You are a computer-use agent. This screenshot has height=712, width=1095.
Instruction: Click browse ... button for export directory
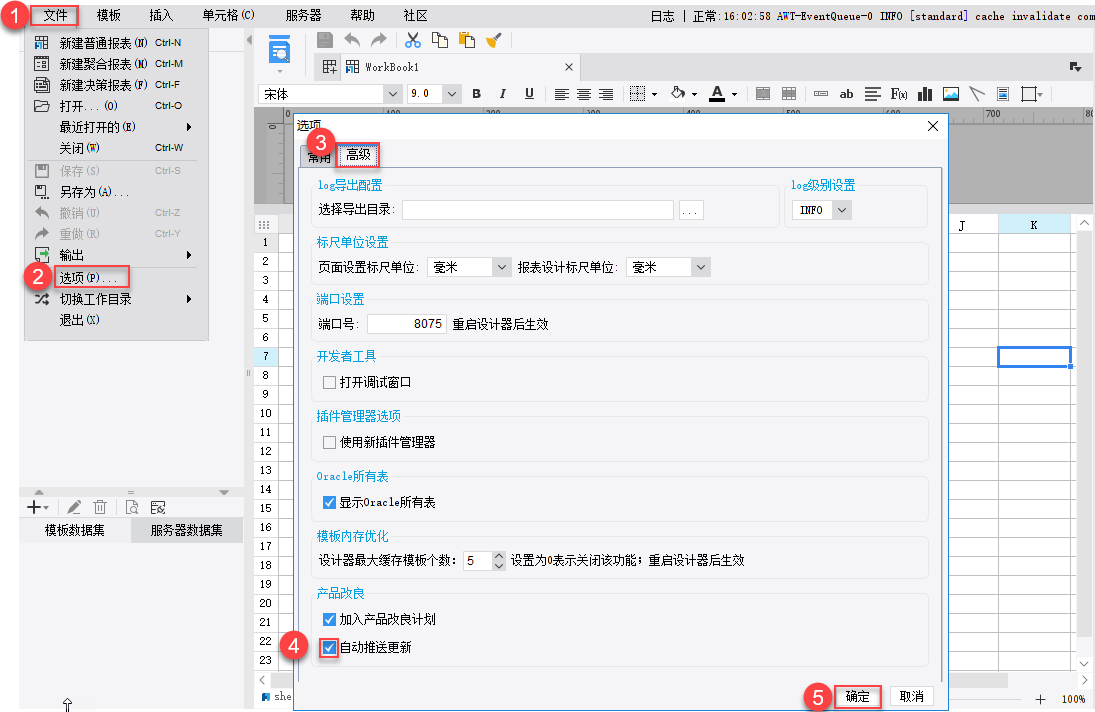pyautogui.click(x=690, y=210)
